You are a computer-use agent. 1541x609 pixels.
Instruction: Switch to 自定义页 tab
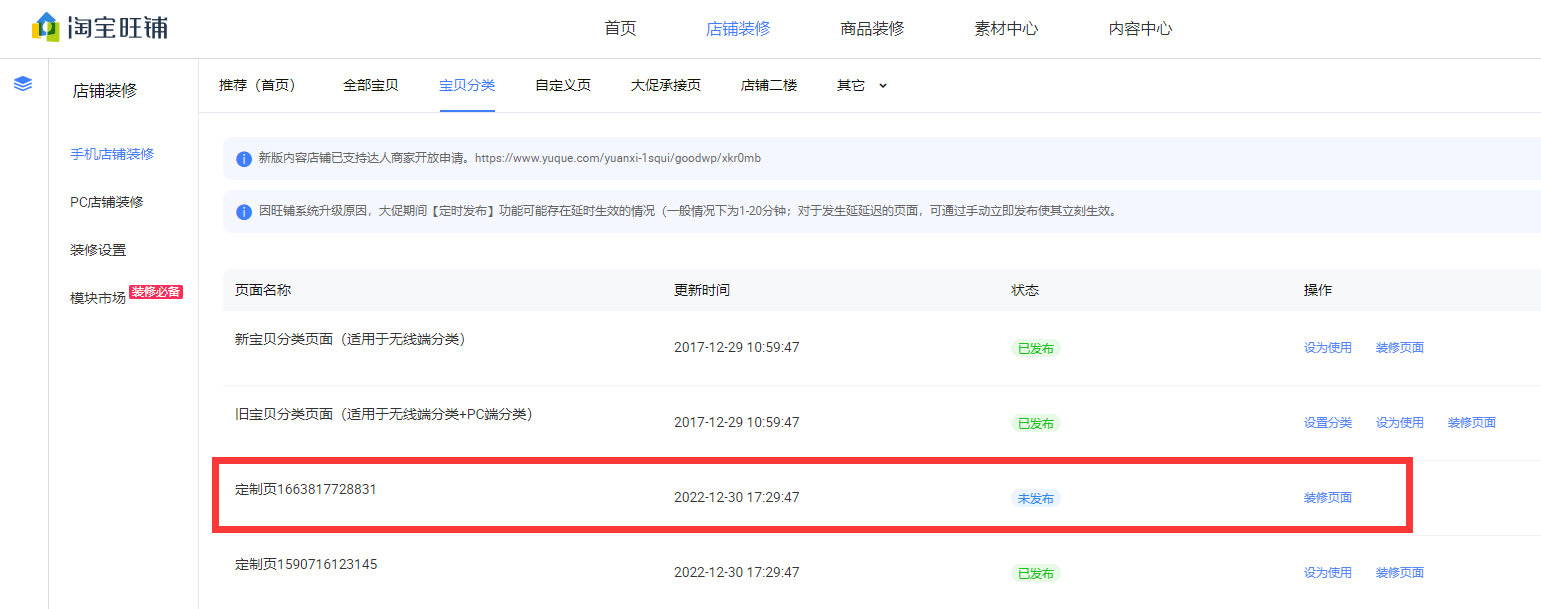click(563, 85)
